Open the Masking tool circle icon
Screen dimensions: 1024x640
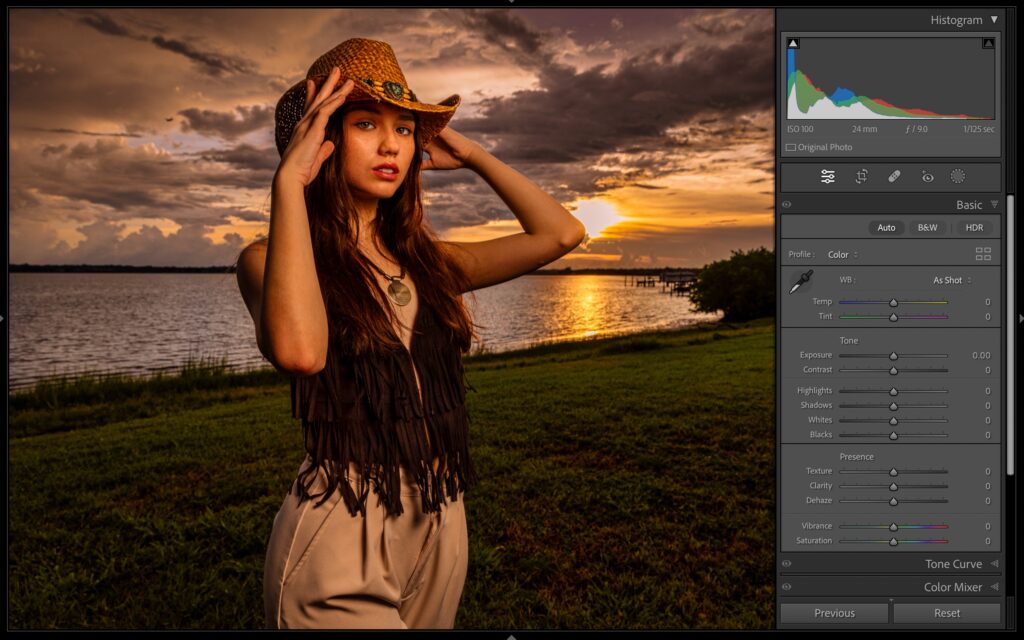(x=957, y=177)
